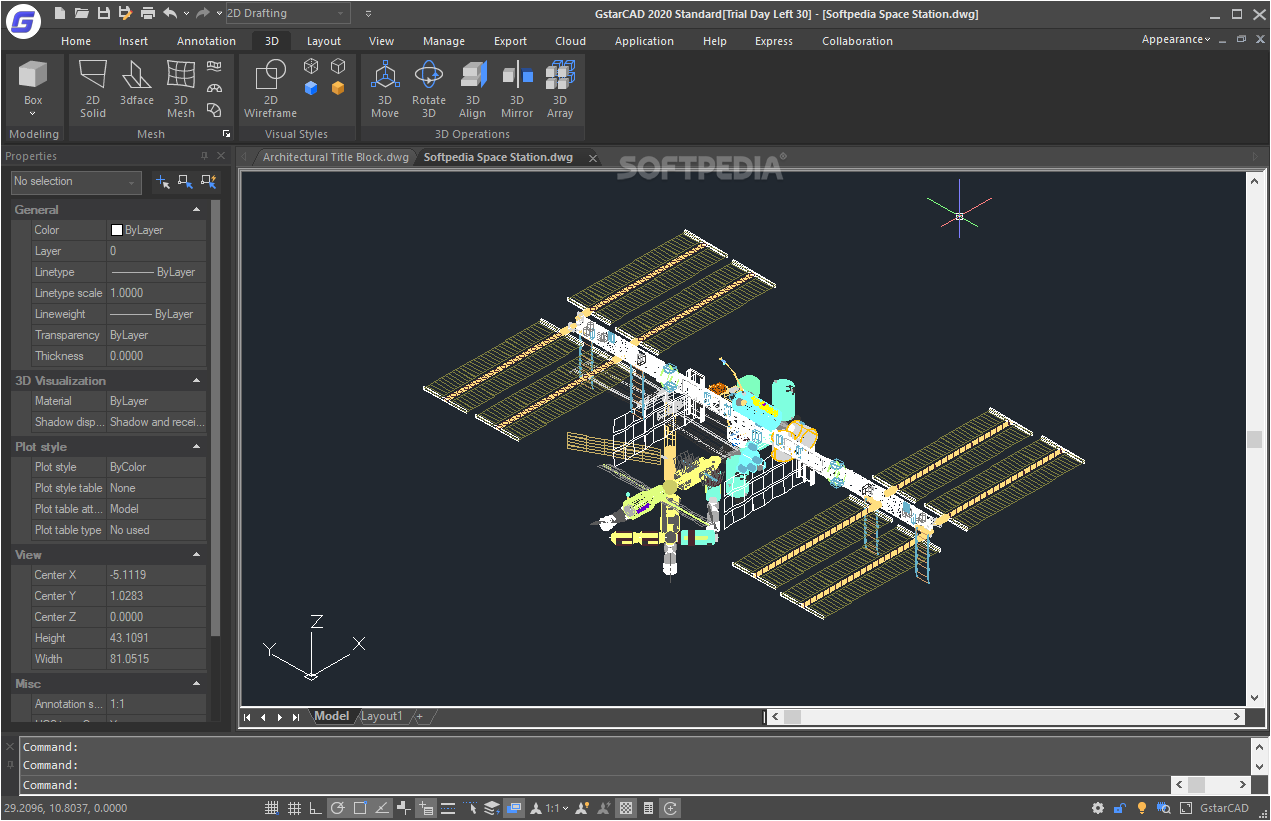Collapse the Misc properties section

pyautogui.click(x=196, y=684)
